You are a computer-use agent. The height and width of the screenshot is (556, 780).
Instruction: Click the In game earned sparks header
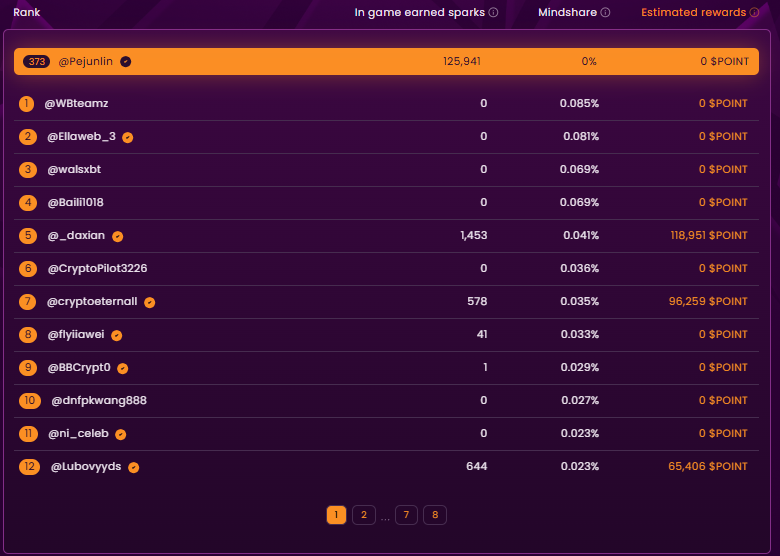click(x=419, y=12)
